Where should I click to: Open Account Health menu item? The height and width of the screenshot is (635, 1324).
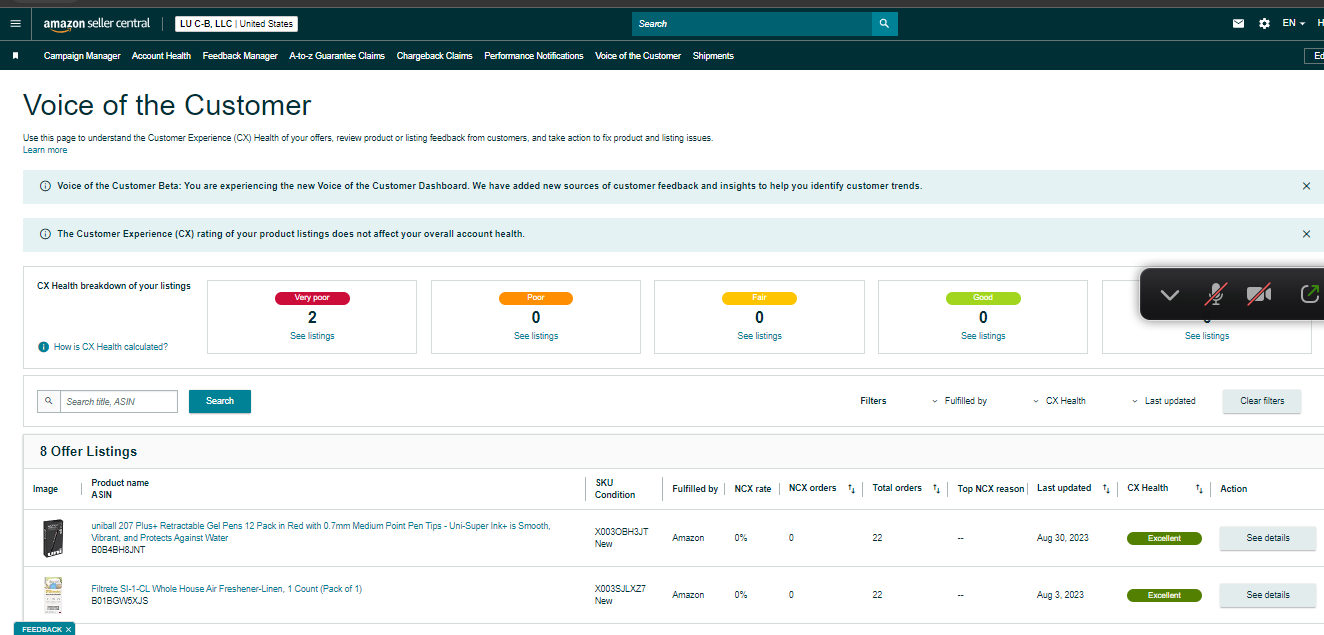pos(161,56)
